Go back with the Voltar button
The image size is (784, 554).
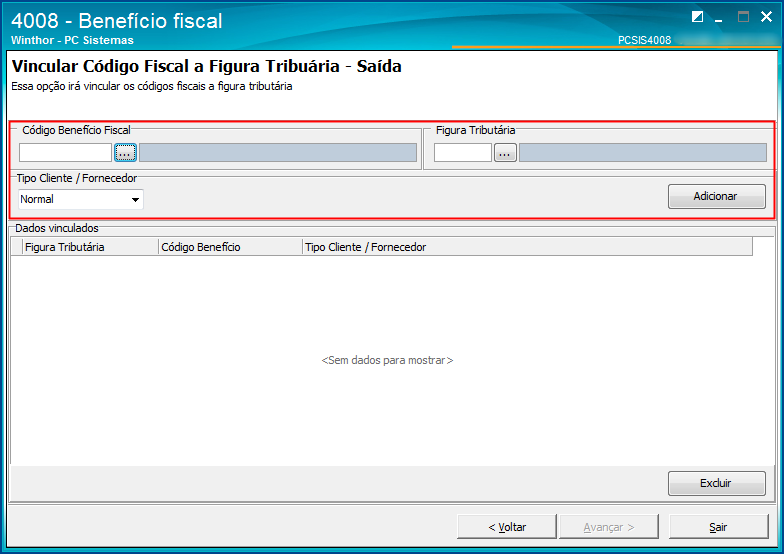(506, 527)
